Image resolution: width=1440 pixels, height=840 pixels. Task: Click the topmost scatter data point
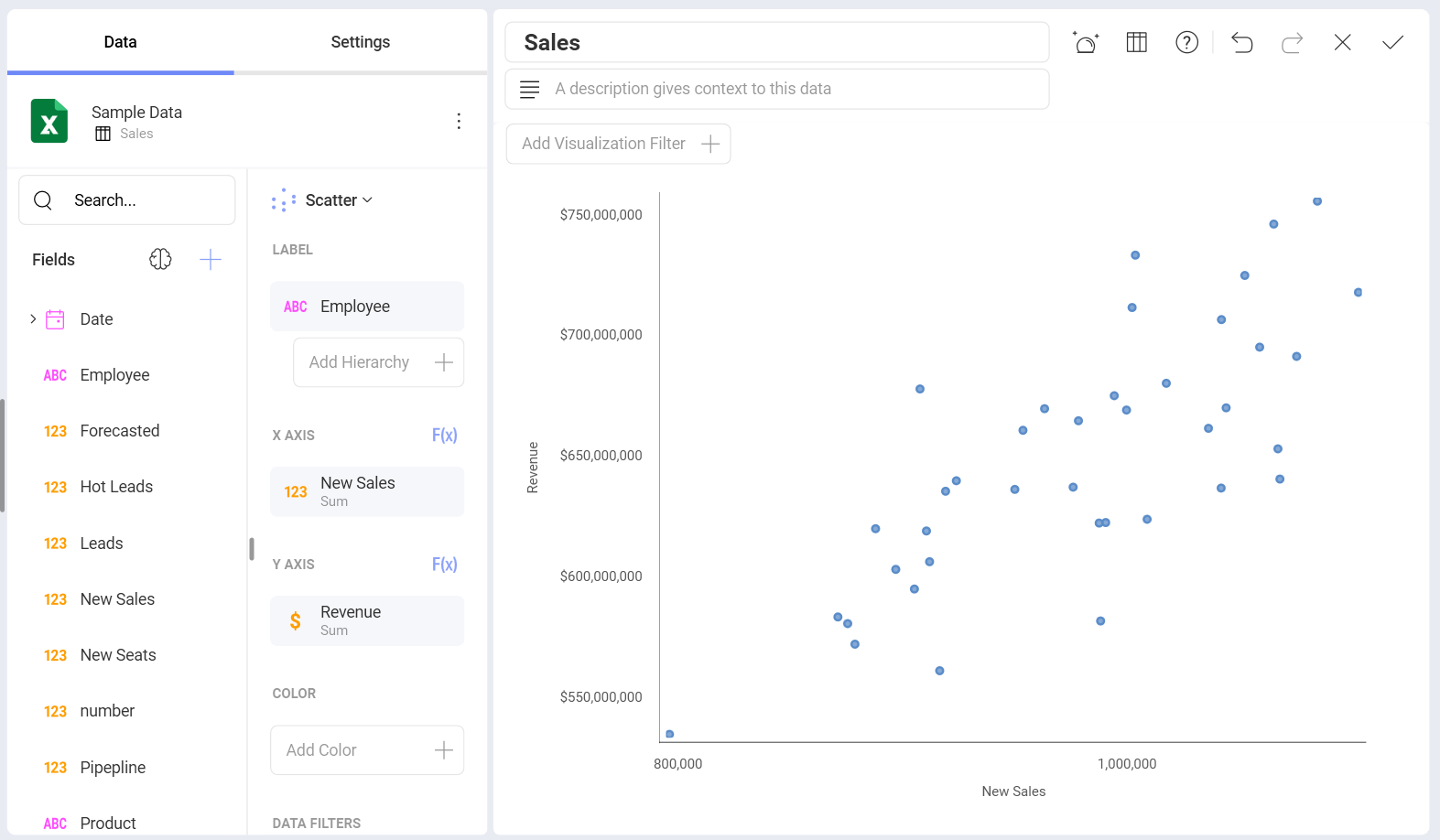point(1317,201)
